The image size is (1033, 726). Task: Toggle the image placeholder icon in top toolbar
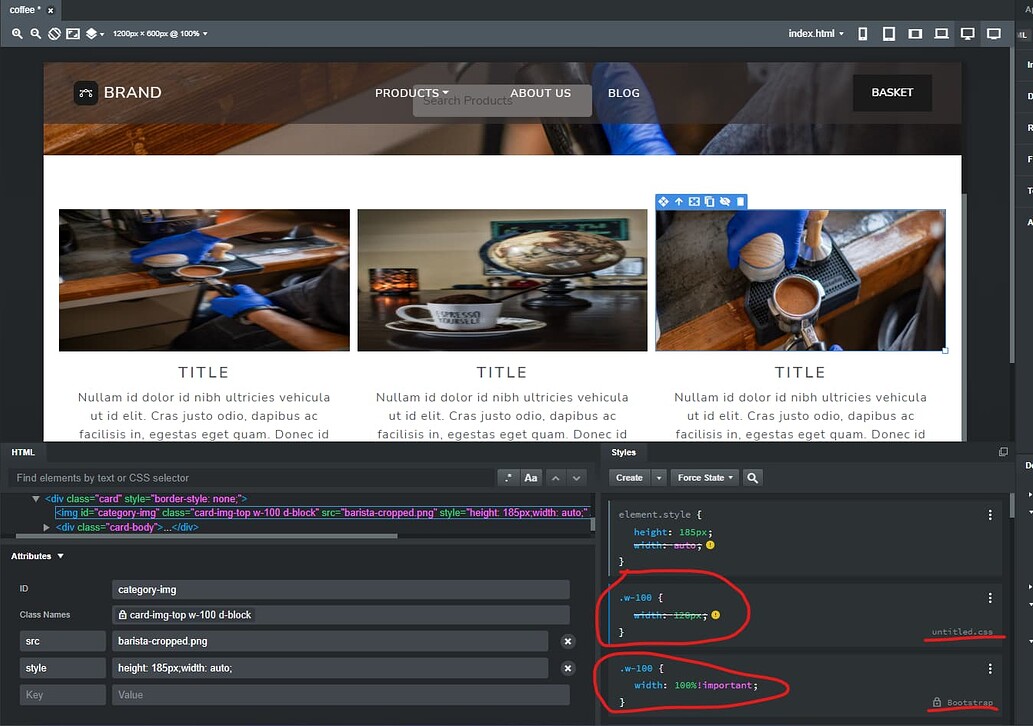[72, 33]
